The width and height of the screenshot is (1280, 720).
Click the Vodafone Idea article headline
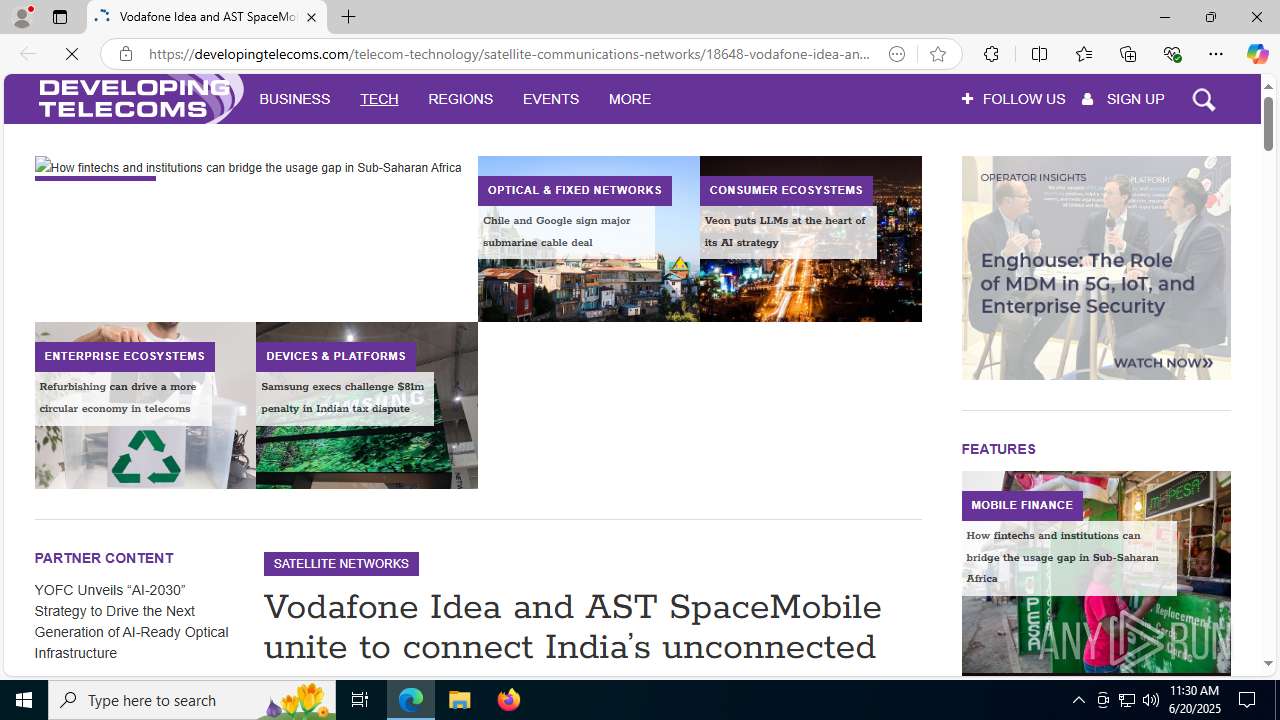click(572, 627)
